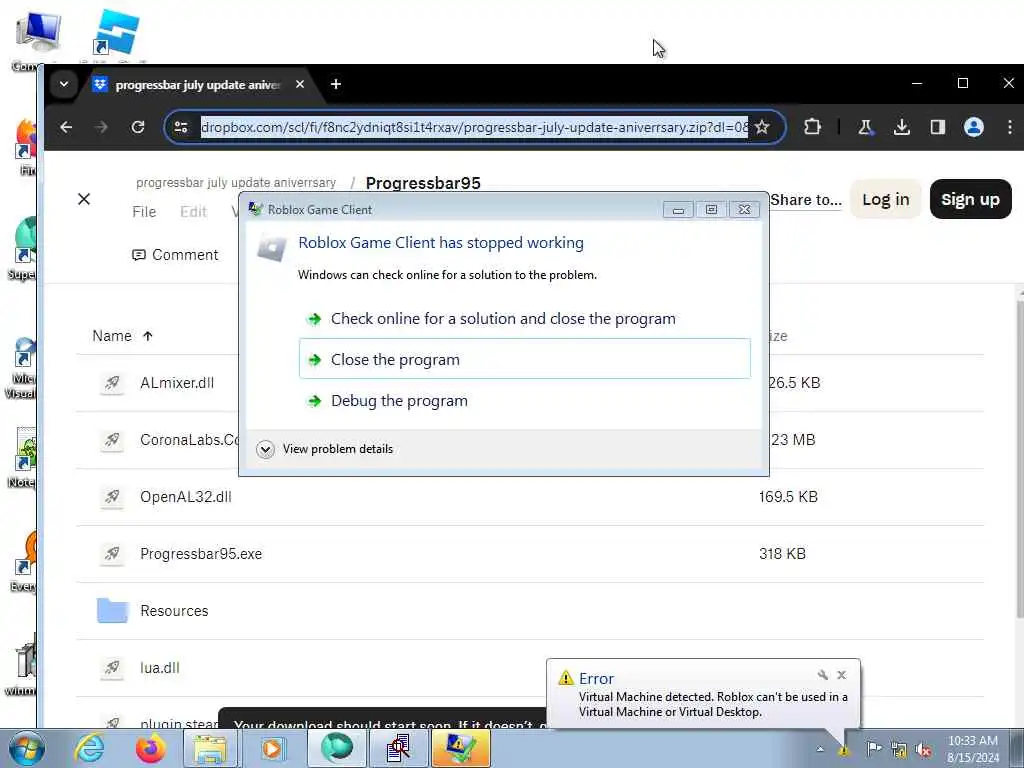1024x768 pixels.
Task: Click the Comment button
Action: pos(175,255)
